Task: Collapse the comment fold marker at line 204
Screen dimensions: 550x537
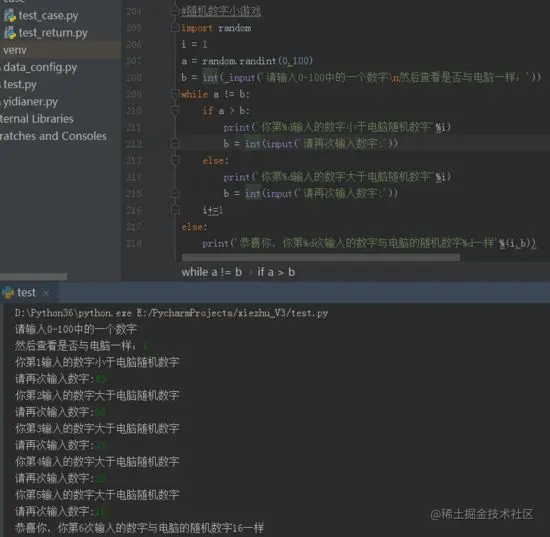Action: click(x=175, y=12)
